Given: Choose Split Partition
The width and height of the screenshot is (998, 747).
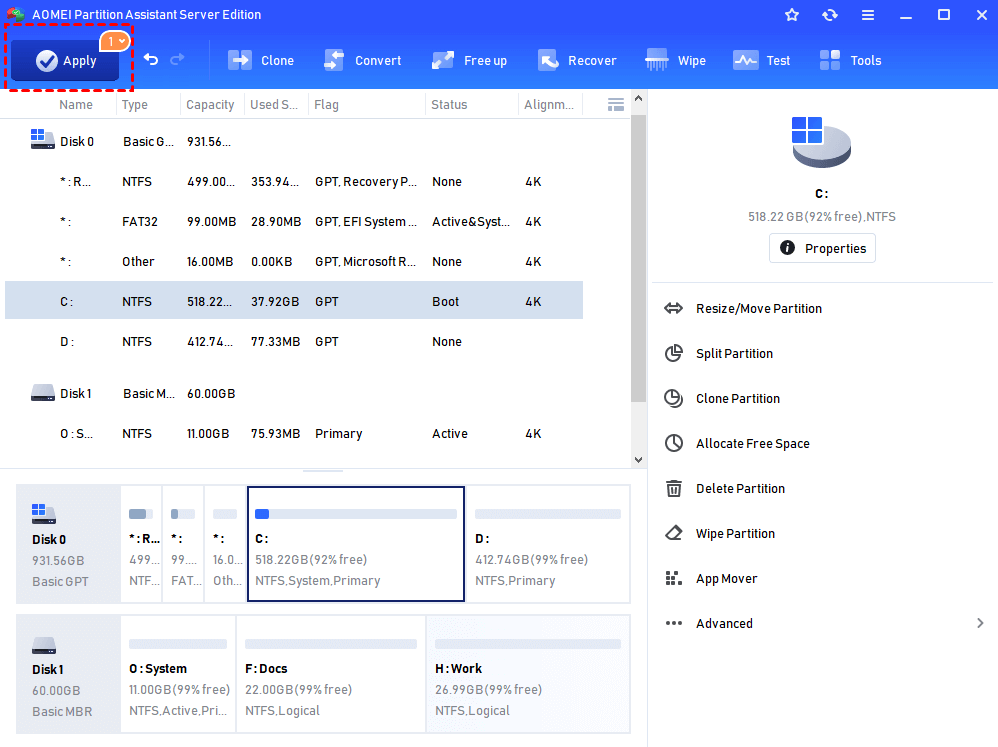Looking at the screenshot, I should [734, 354].
